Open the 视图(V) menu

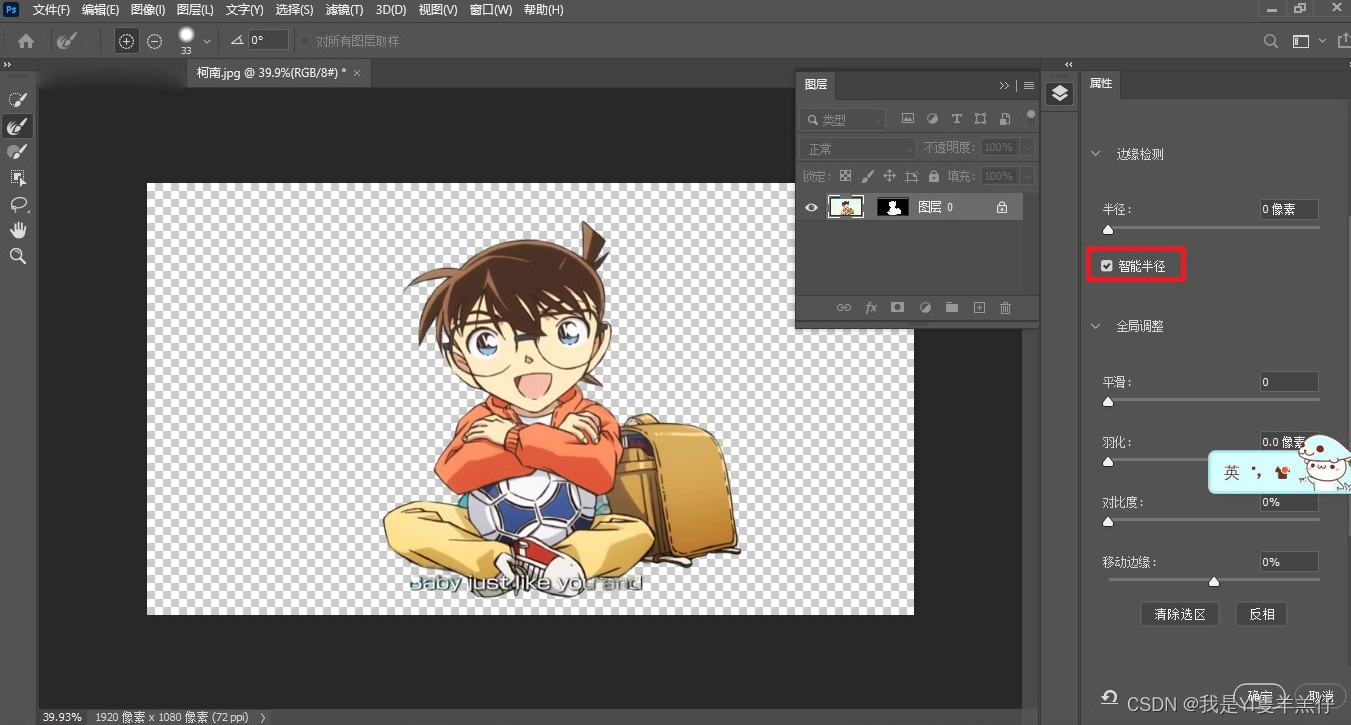click(x=438, y=10)
